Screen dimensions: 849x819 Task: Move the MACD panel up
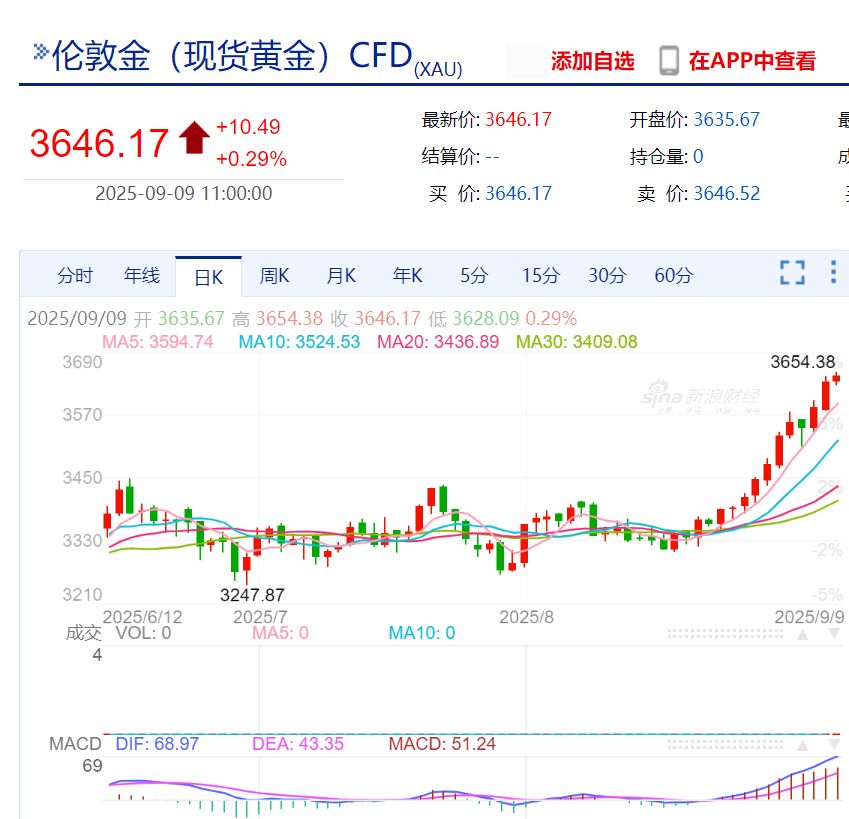click(803, 745)
